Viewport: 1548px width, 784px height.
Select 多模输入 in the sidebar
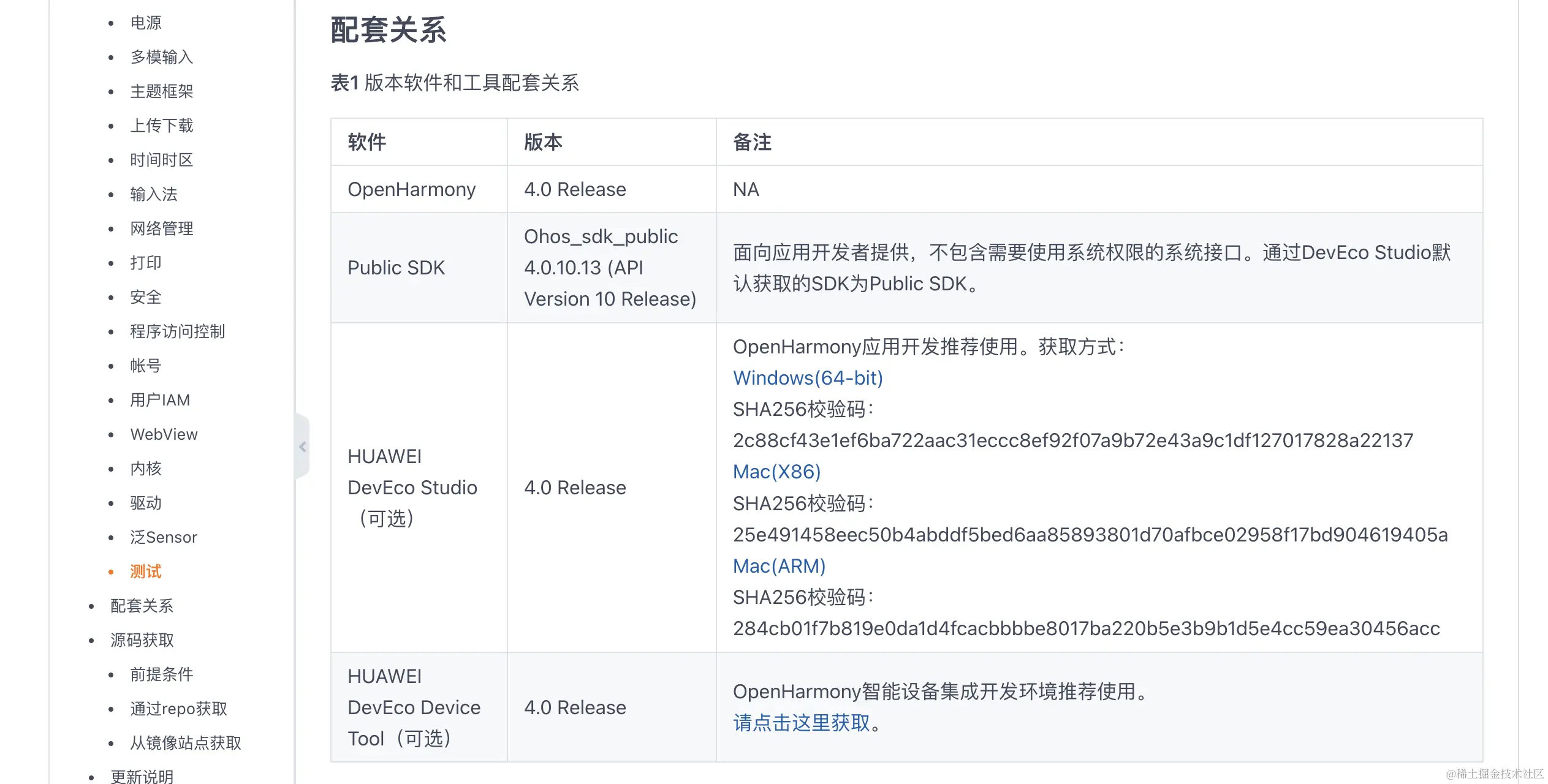161,57
